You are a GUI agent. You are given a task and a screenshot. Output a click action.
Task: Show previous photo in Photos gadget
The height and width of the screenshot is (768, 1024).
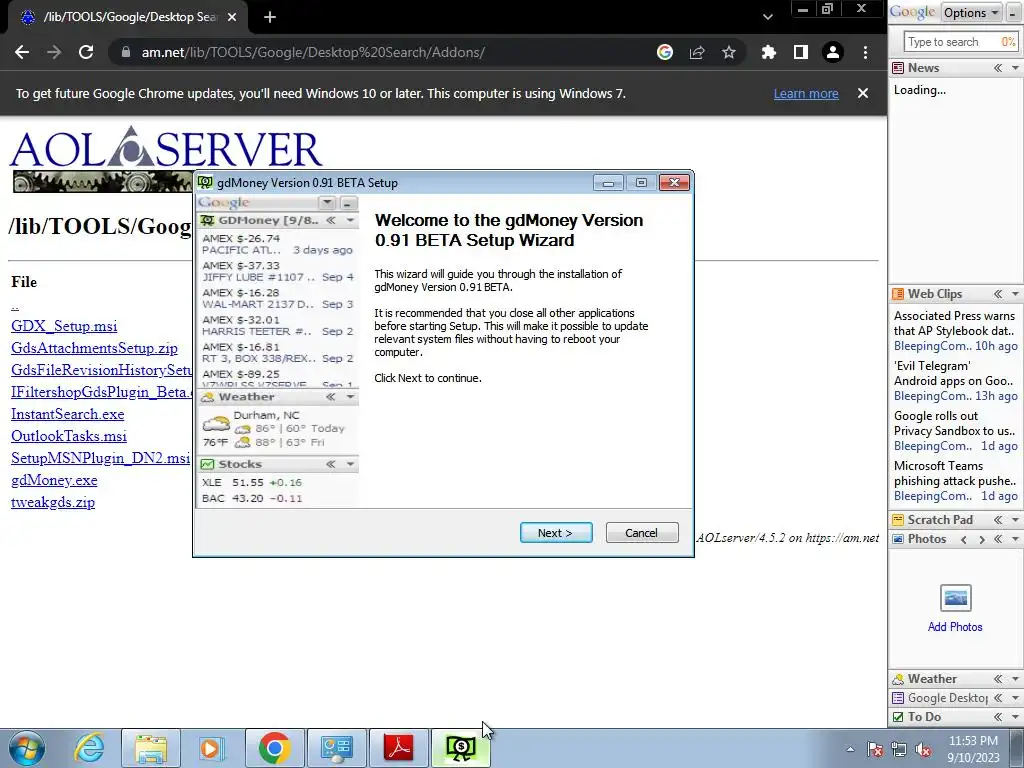tap(964, 539)
